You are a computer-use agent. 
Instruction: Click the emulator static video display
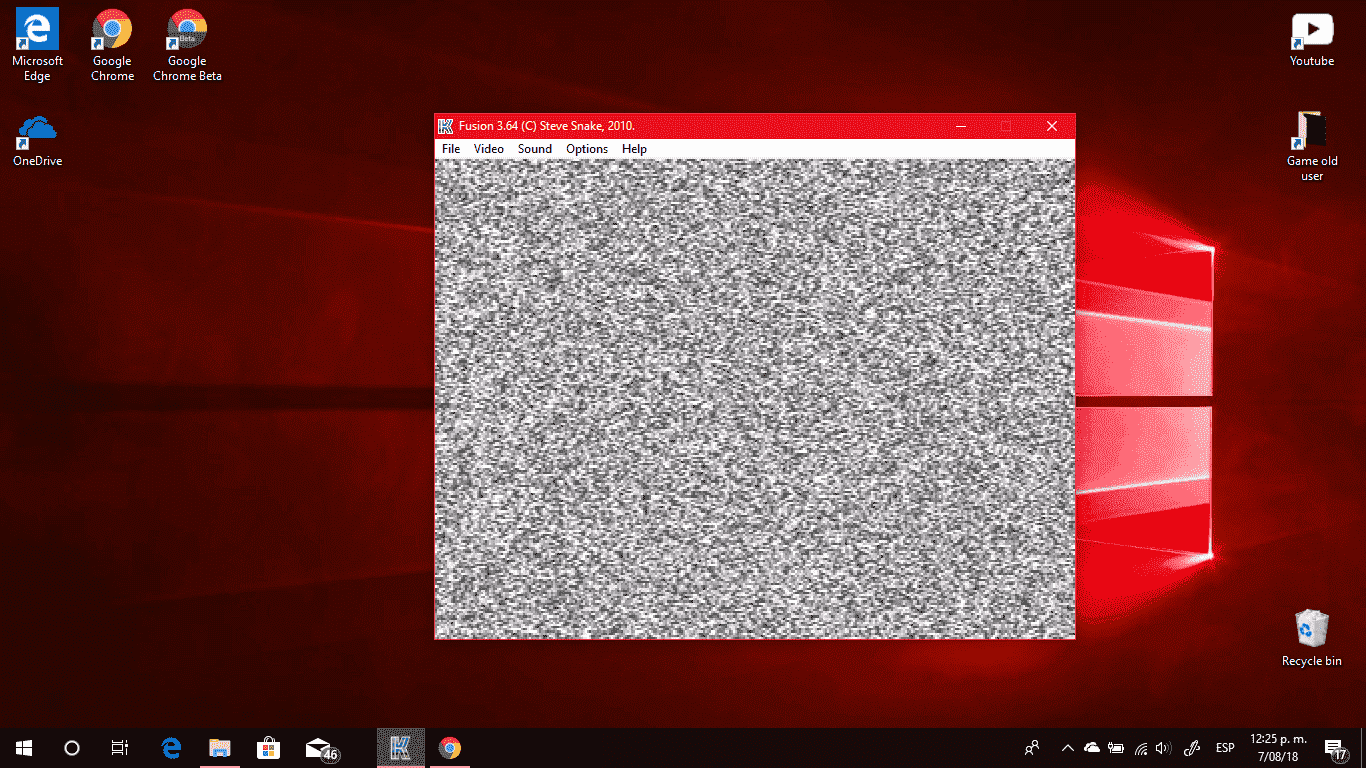(755, 398)
